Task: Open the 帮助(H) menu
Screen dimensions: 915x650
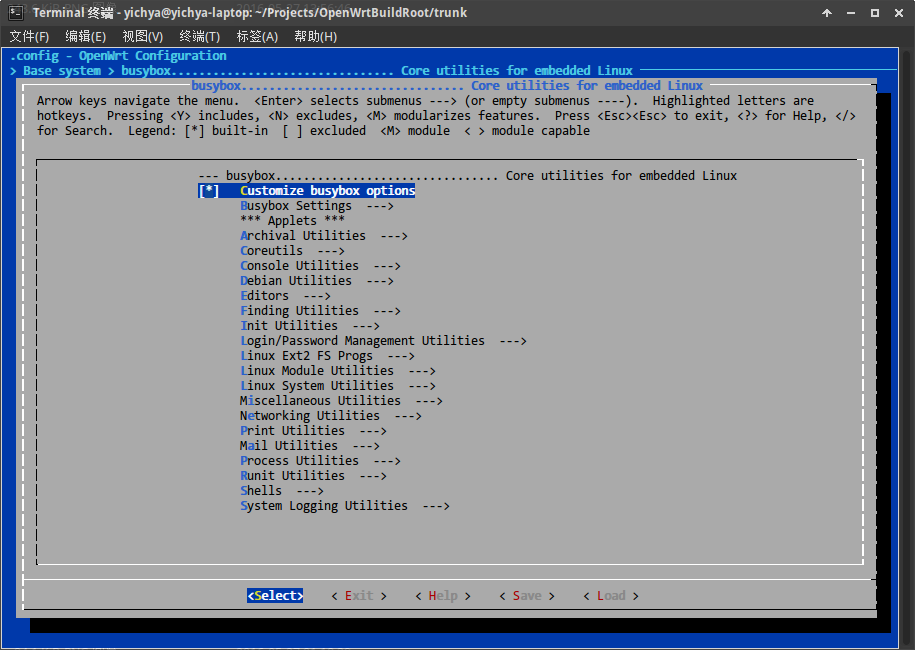Action: pyautogui.click(x=315, y=37)
